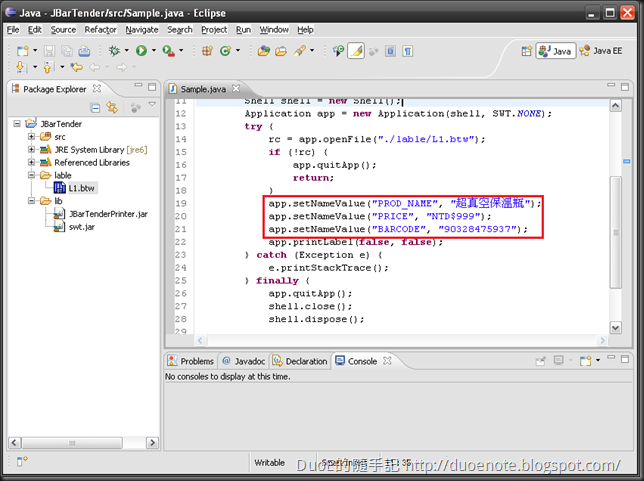This screenshot has width=644, height=481.
Task: Expand the JRE System Library node
Action: coord(32,149)
